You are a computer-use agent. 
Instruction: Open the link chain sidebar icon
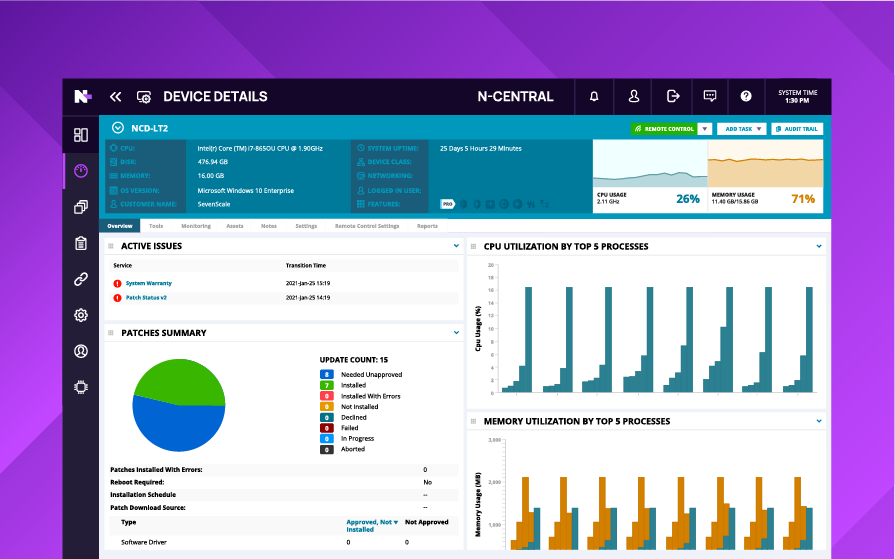[81, 279]
